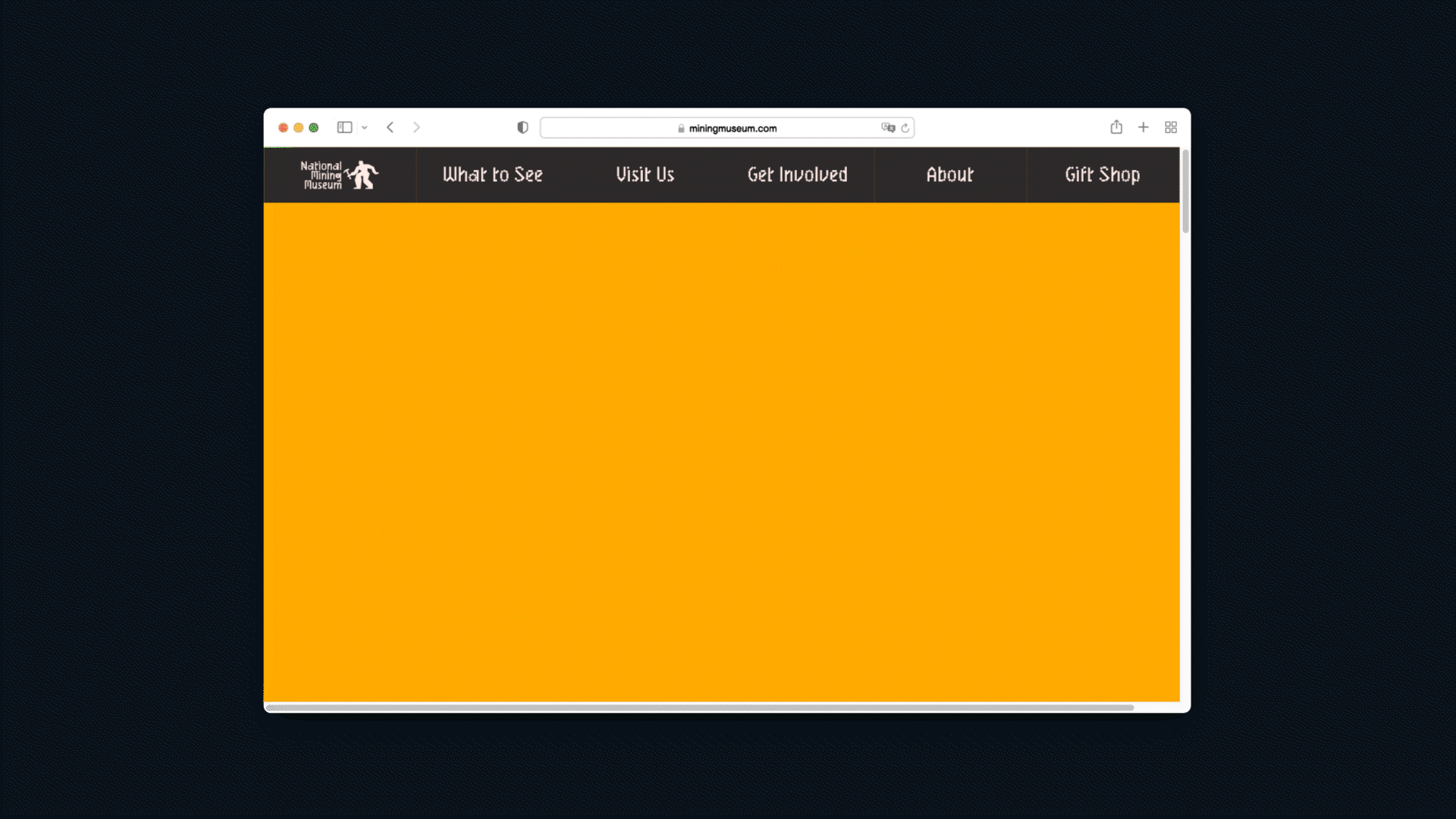
Task: Open the Visit Us menu
Action: (x=645, y=175)
